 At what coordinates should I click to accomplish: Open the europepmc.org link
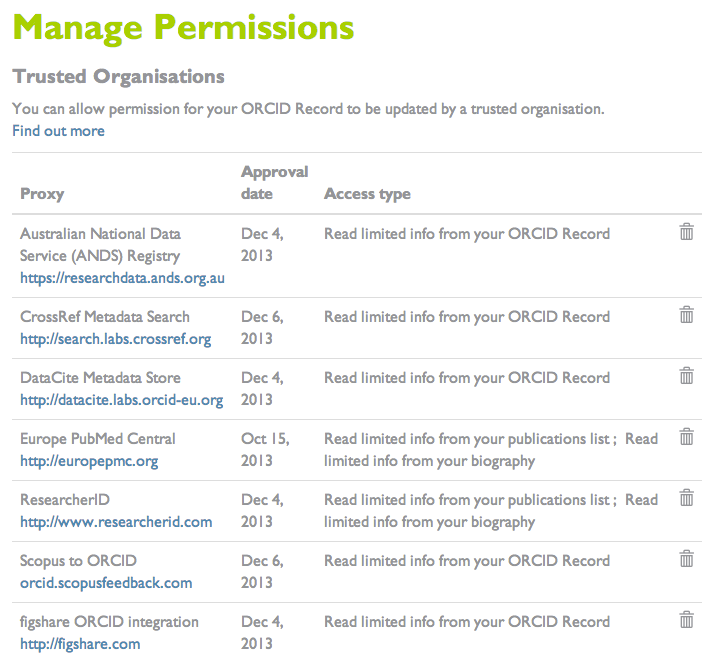tap(89, 461)
